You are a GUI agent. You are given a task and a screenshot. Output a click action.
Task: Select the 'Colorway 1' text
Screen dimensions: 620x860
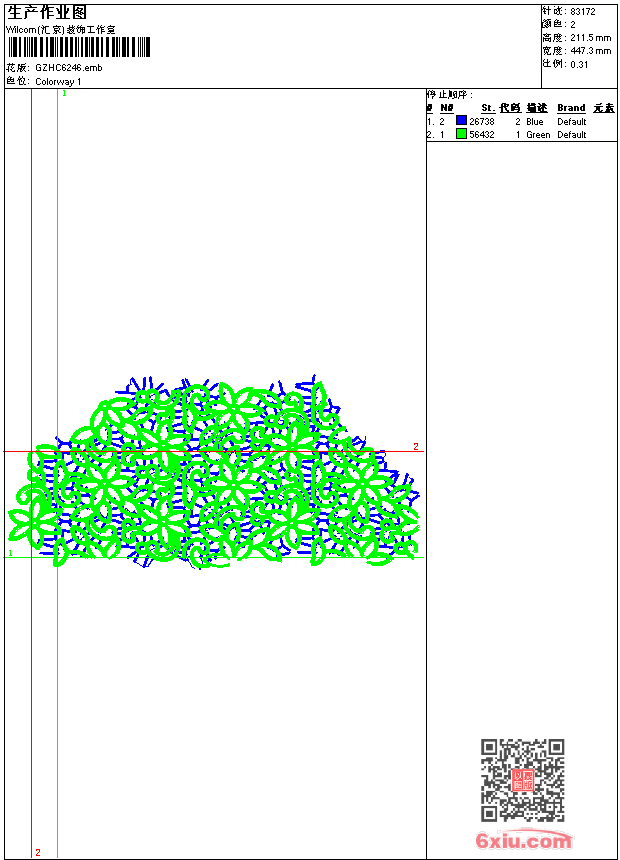tap(58, 82)
